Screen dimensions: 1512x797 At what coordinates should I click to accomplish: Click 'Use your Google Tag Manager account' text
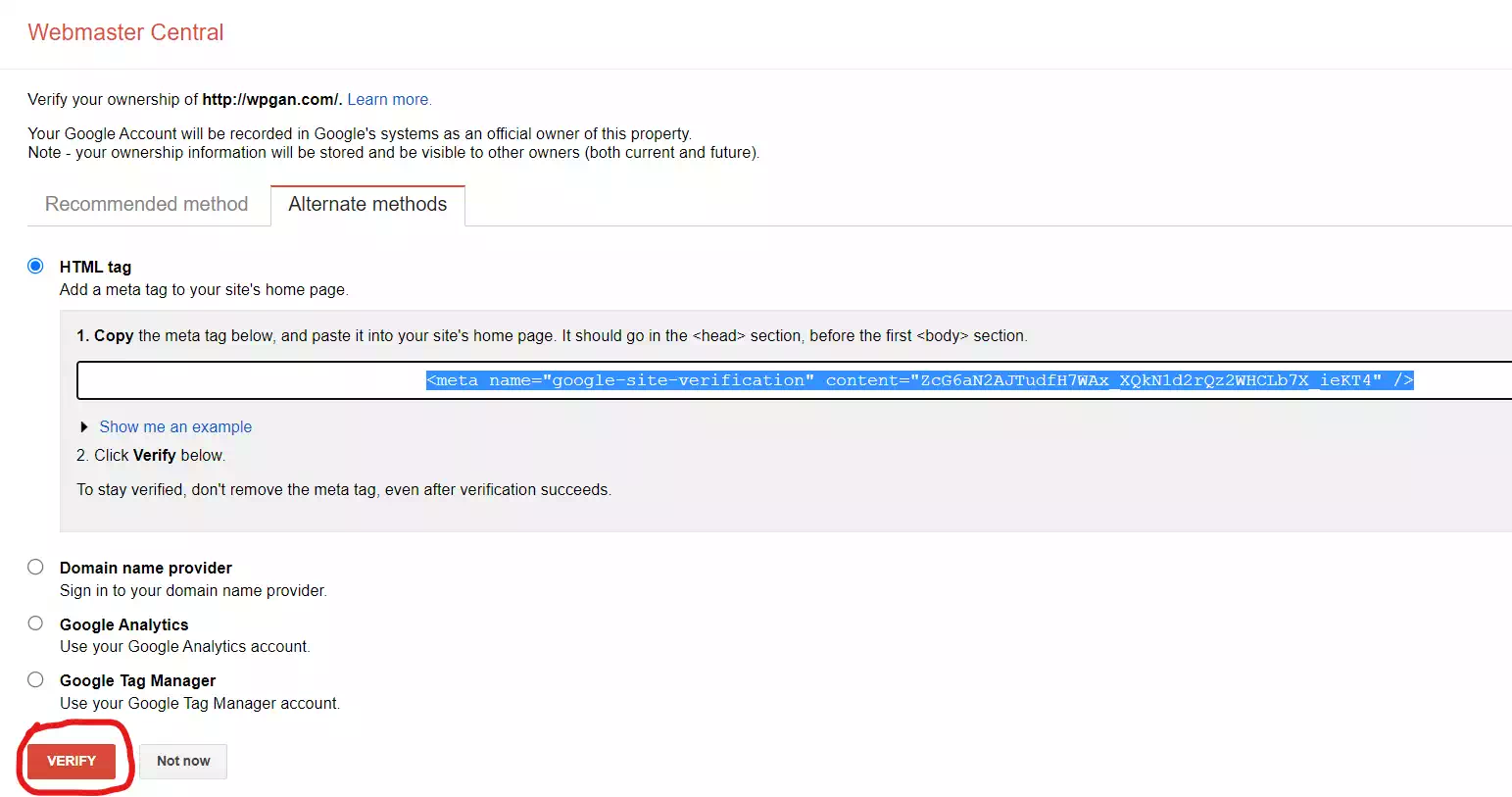[x=200, y=703]
